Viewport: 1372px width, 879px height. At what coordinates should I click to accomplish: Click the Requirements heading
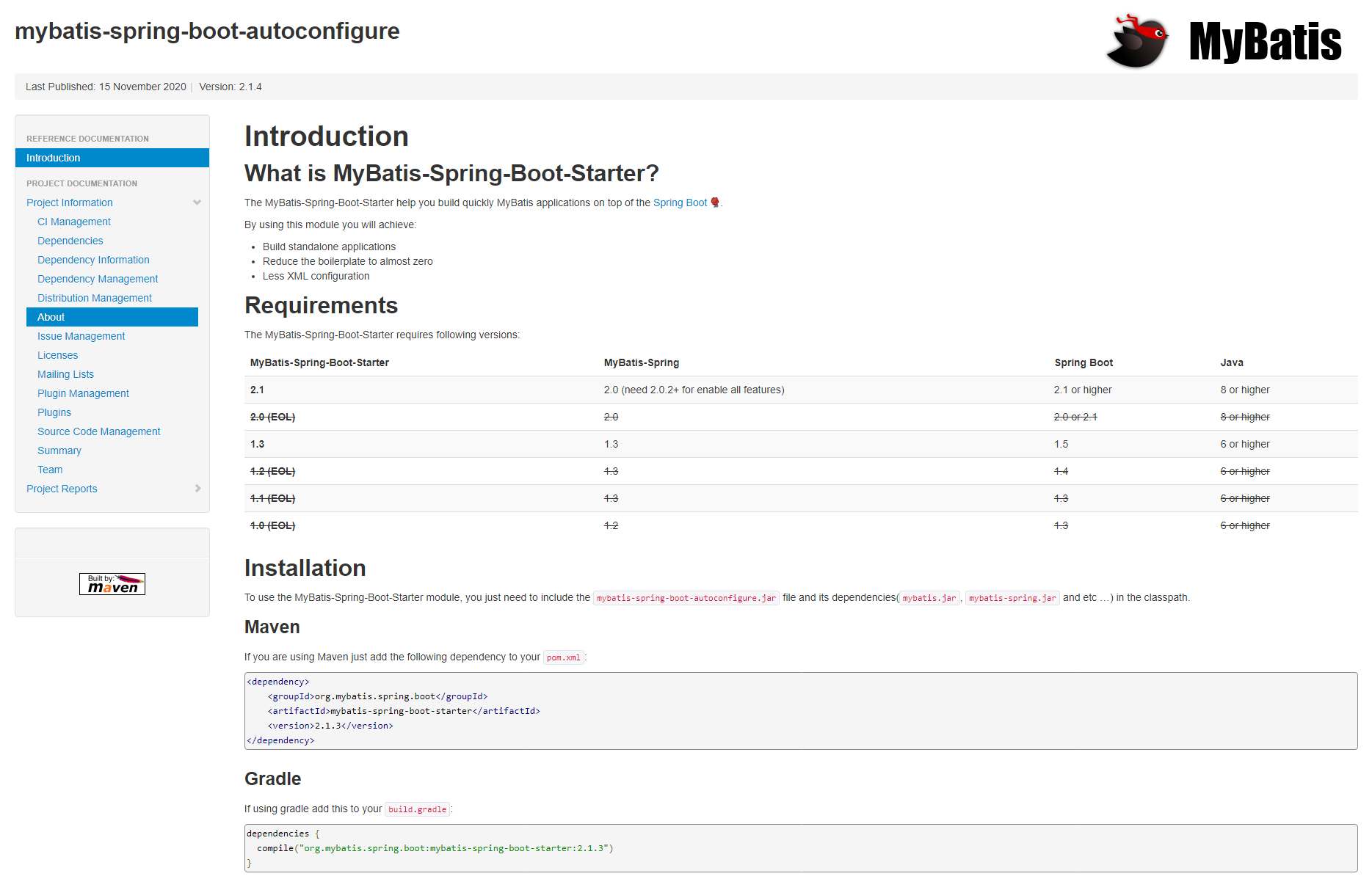coord(322,305)
